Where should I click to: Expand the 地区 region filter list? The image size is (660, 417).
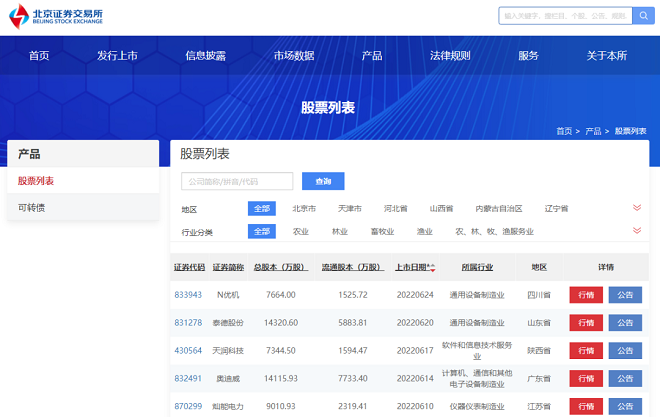(636, 208)
